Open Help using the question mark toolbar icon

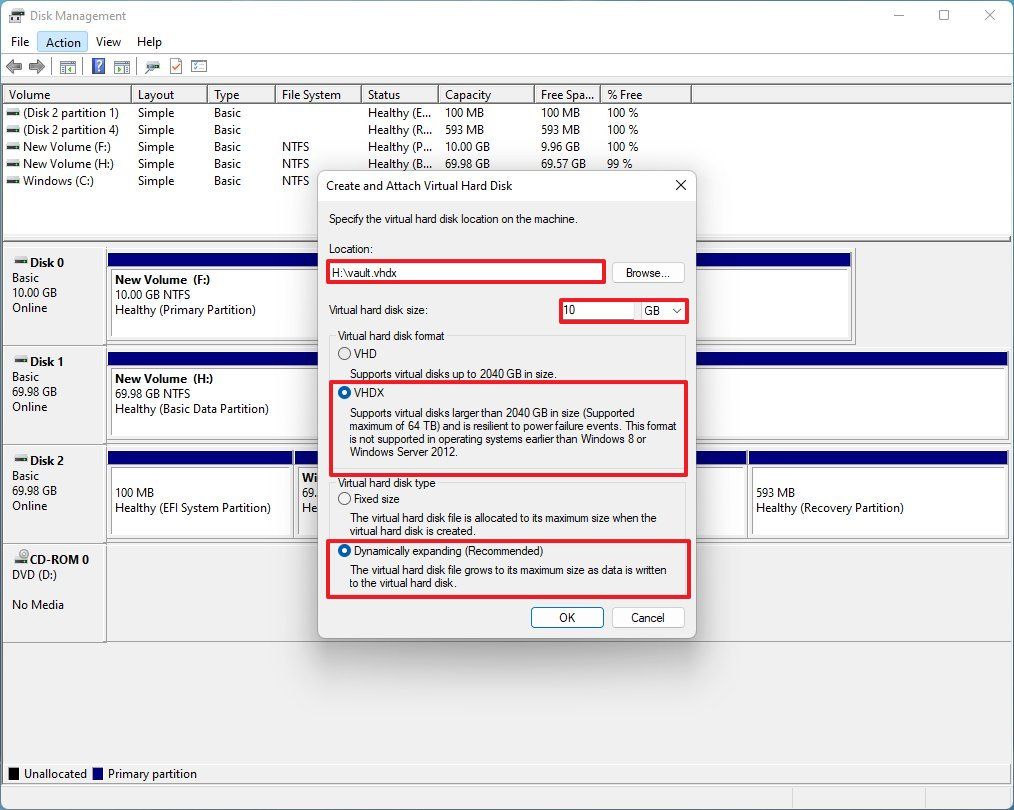(x=97, y=67)
